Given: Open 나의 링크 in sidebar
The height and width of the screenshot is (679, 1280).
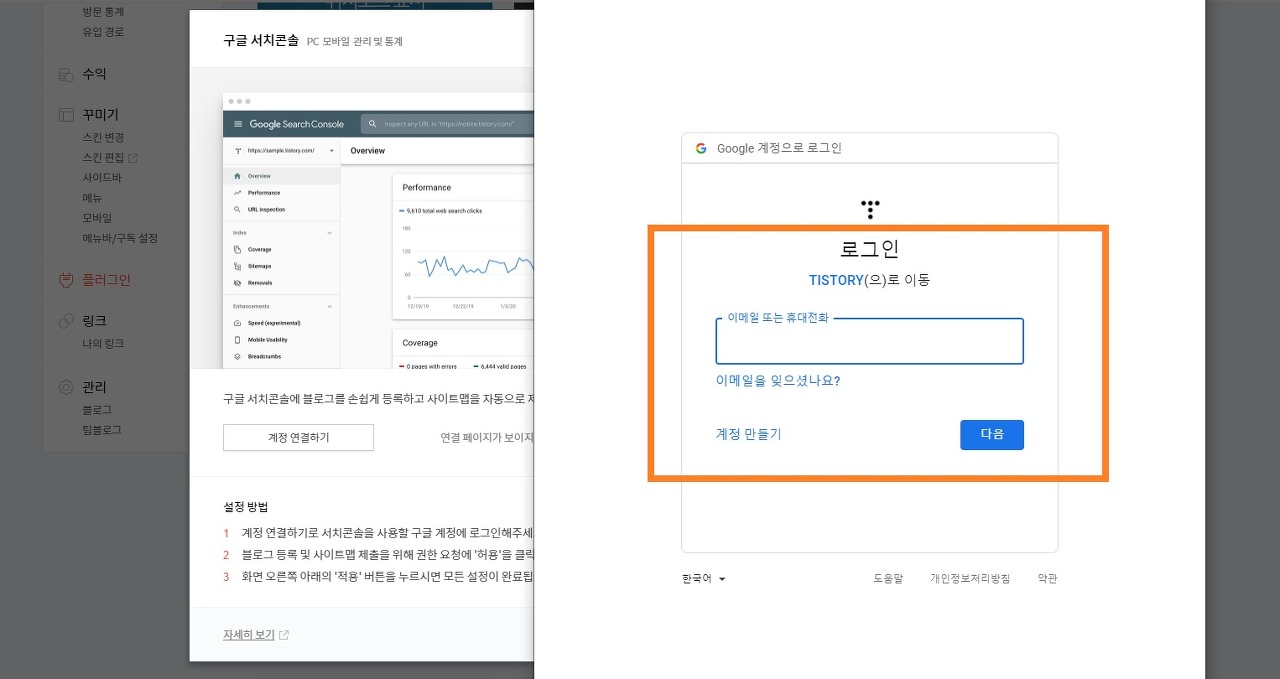Looking at the screenshot, I should pyautogui.click(x=103, y=344).
